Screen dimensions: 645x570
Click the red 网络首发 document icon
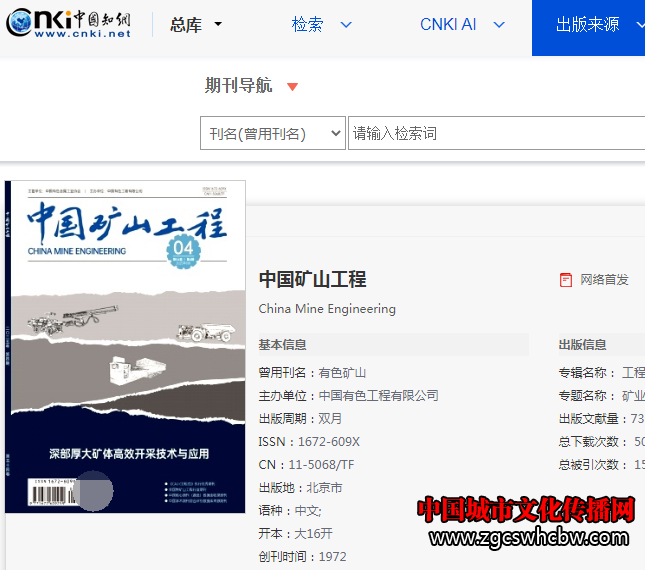click(566, 280)
